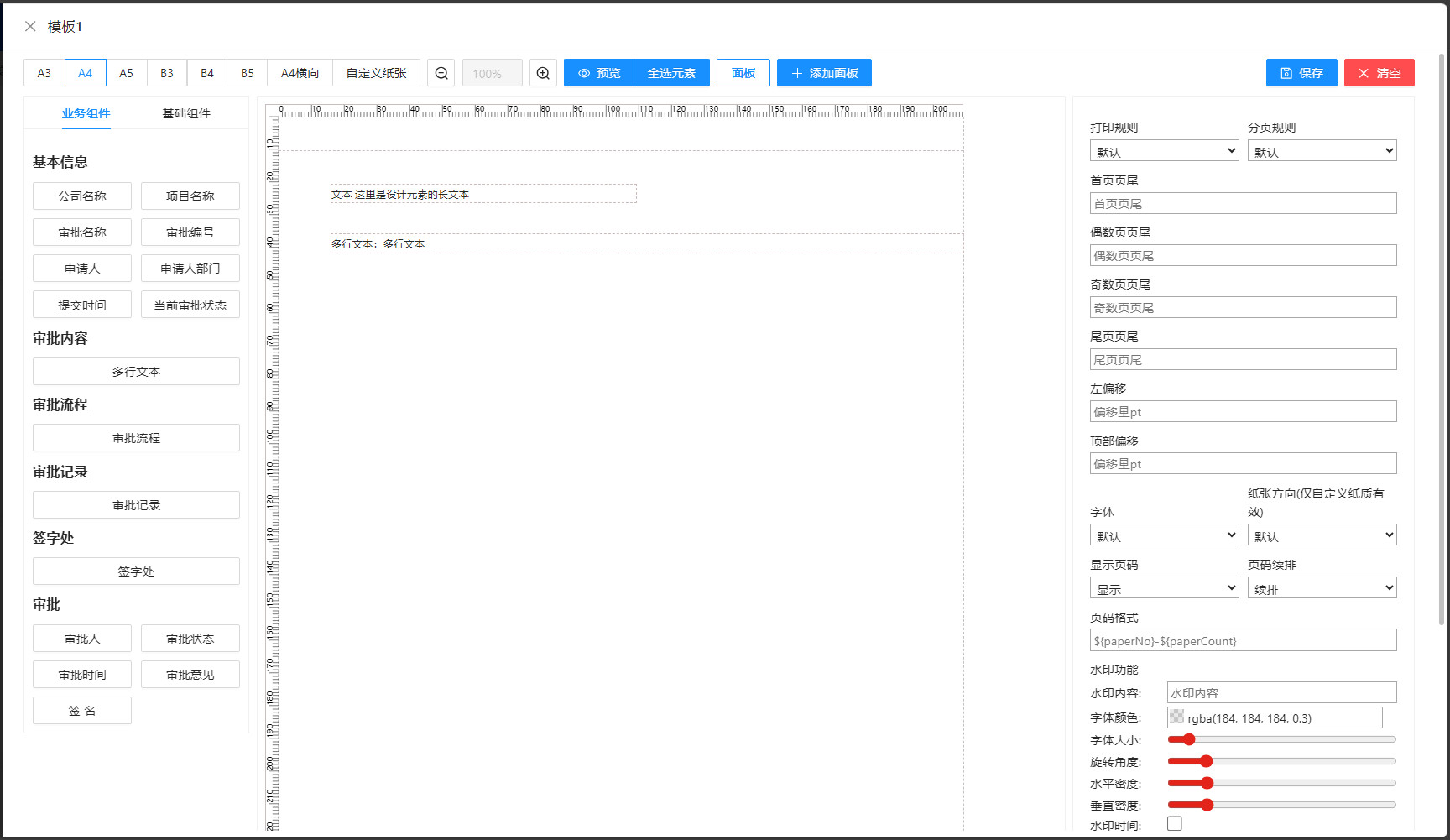This screenshot has width=1450, height=840.
Task: Close the template dialog with X icon
Action: coord(30,27)
